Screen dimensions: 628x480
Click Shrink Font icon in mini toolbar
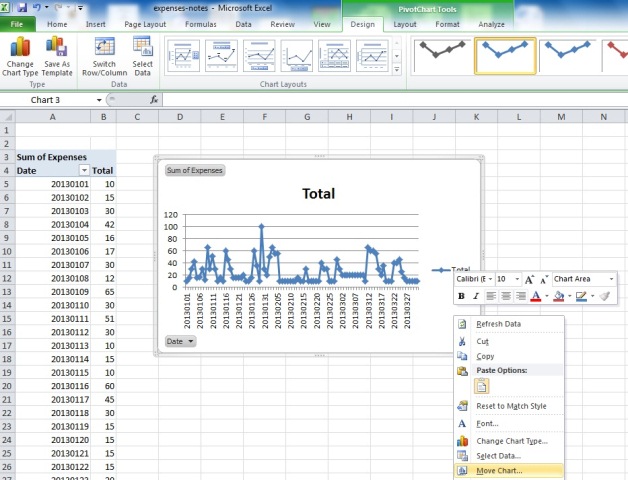[544, 279]
